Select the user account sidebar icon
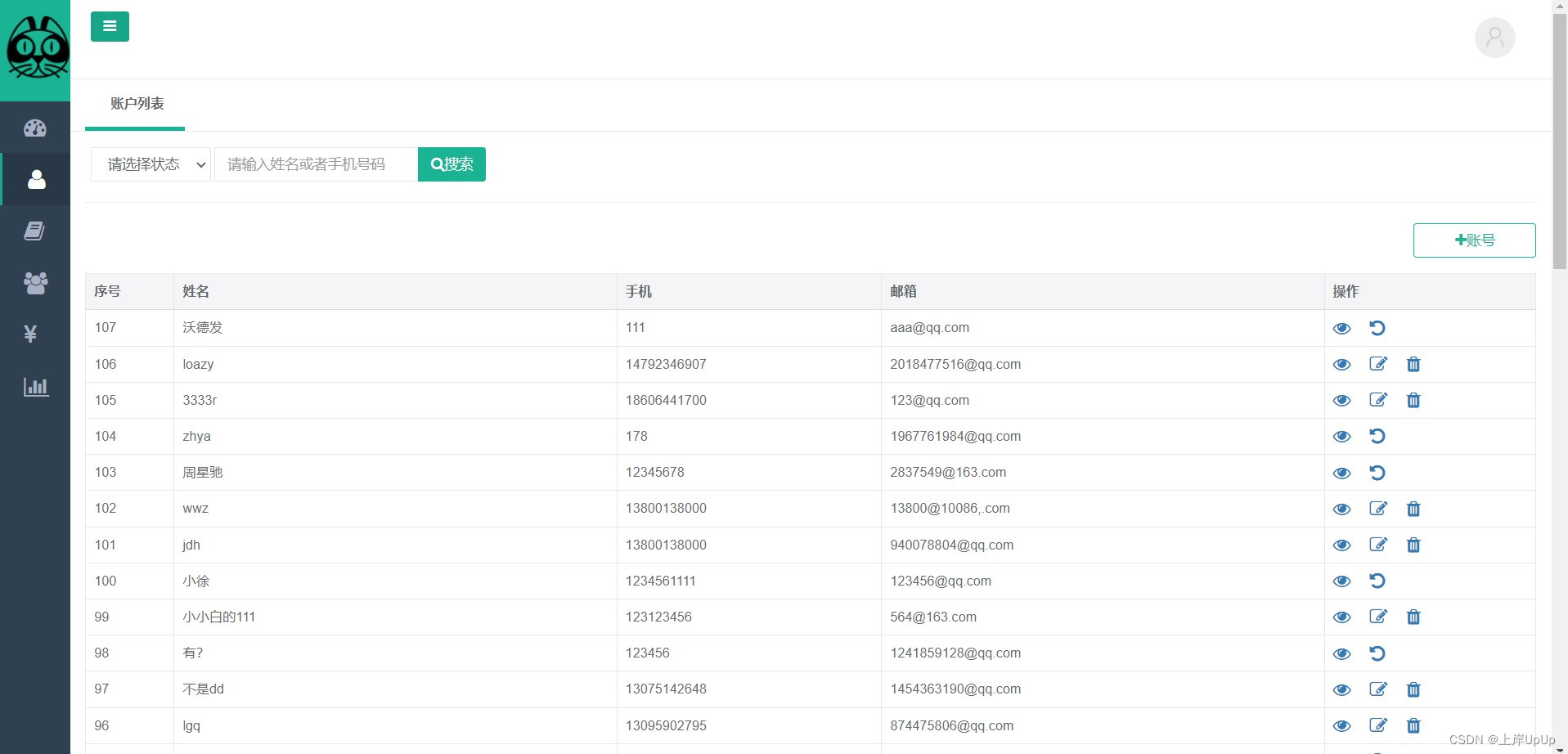Viewport: 1568px width, 754px height. click(x=36, y=180)
